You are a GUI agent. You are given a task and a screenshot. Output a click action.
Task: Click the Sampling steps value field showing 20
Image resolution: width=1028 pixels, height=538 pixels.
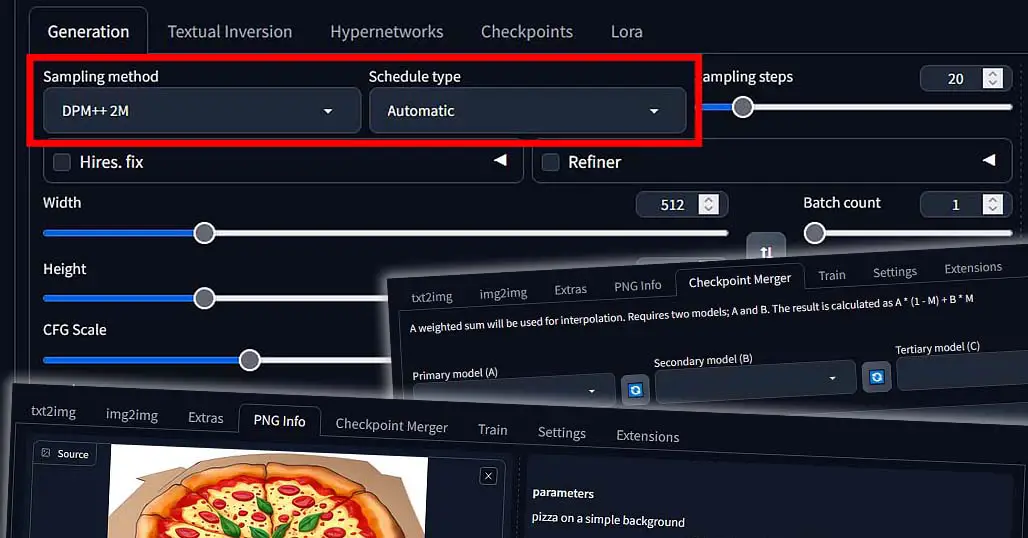[x=955, y=79]
